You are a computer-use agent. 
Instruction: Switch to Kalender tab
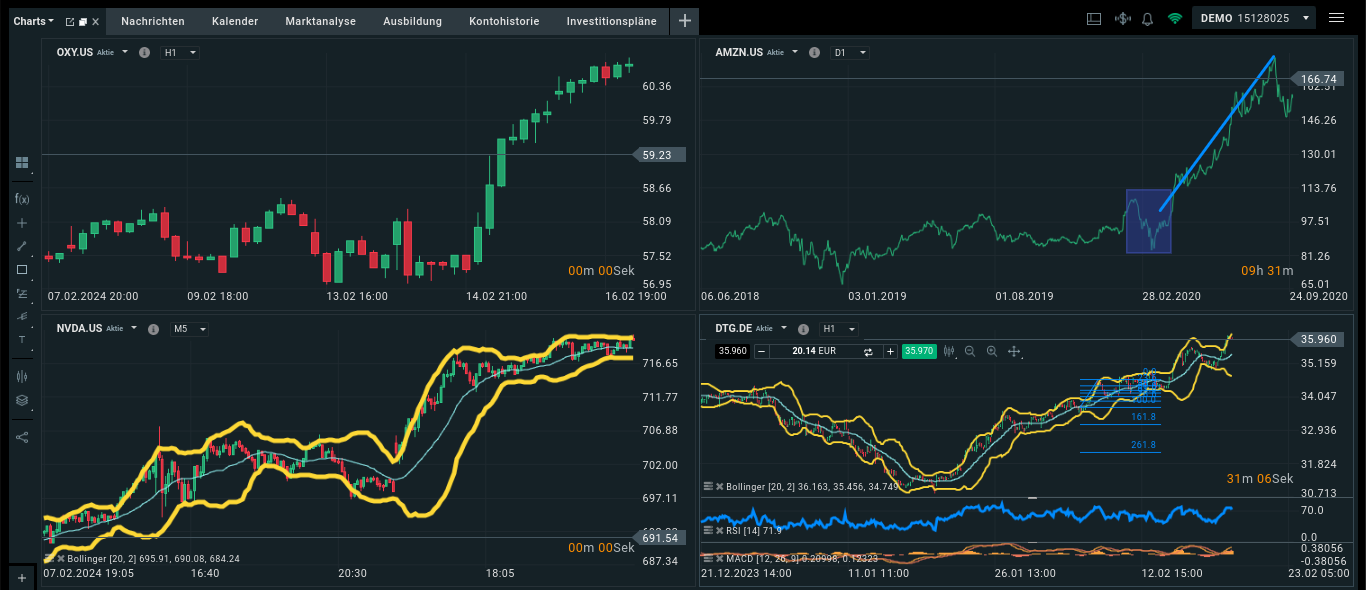click(235, 21)
